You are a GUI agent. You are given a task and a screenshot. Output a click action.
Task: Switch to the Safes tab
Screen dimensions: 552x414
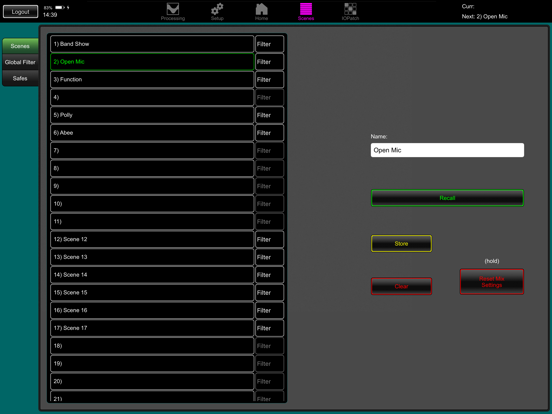[20, 79]
